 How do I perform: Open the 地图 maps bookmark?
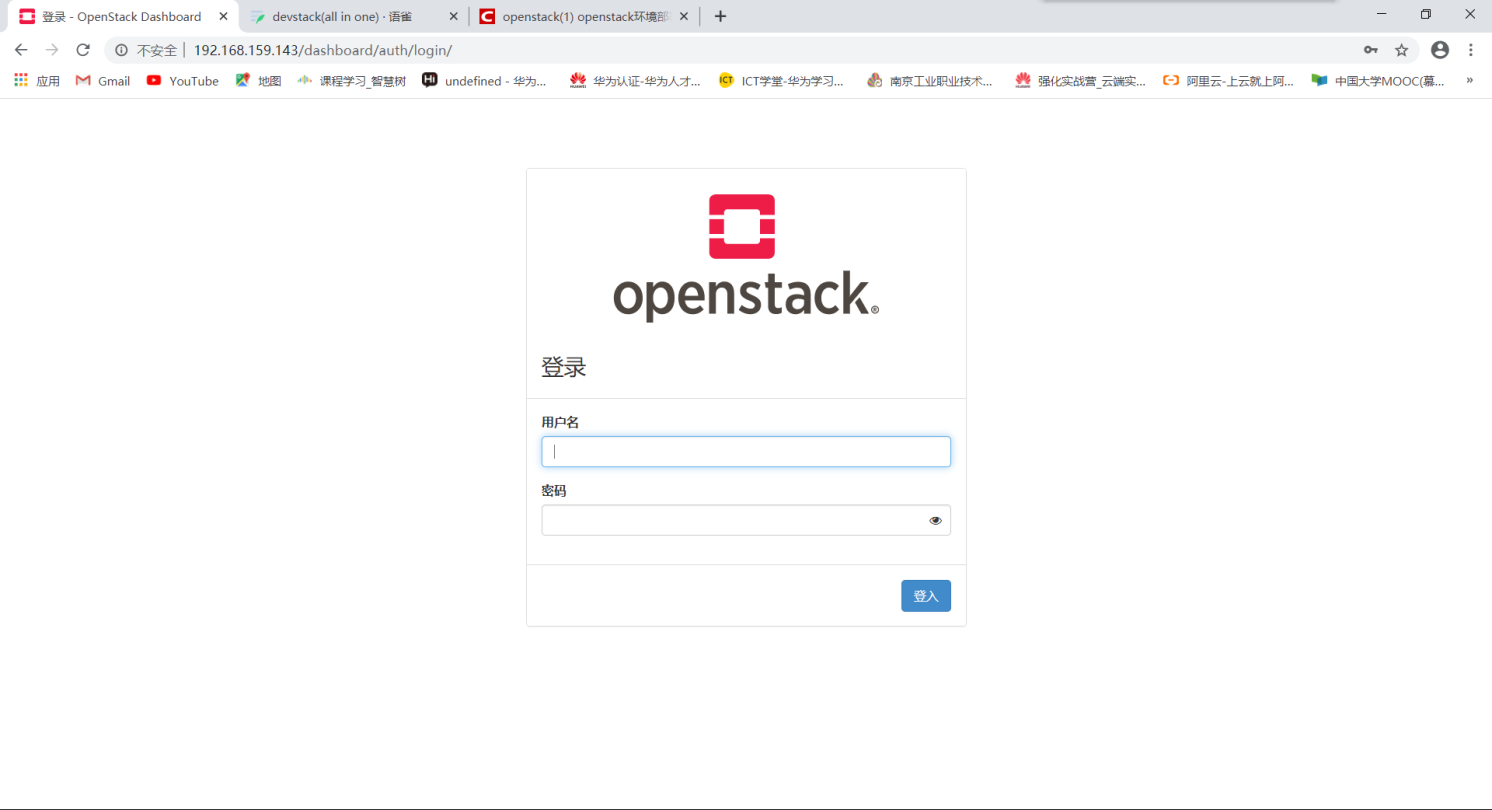258,81
